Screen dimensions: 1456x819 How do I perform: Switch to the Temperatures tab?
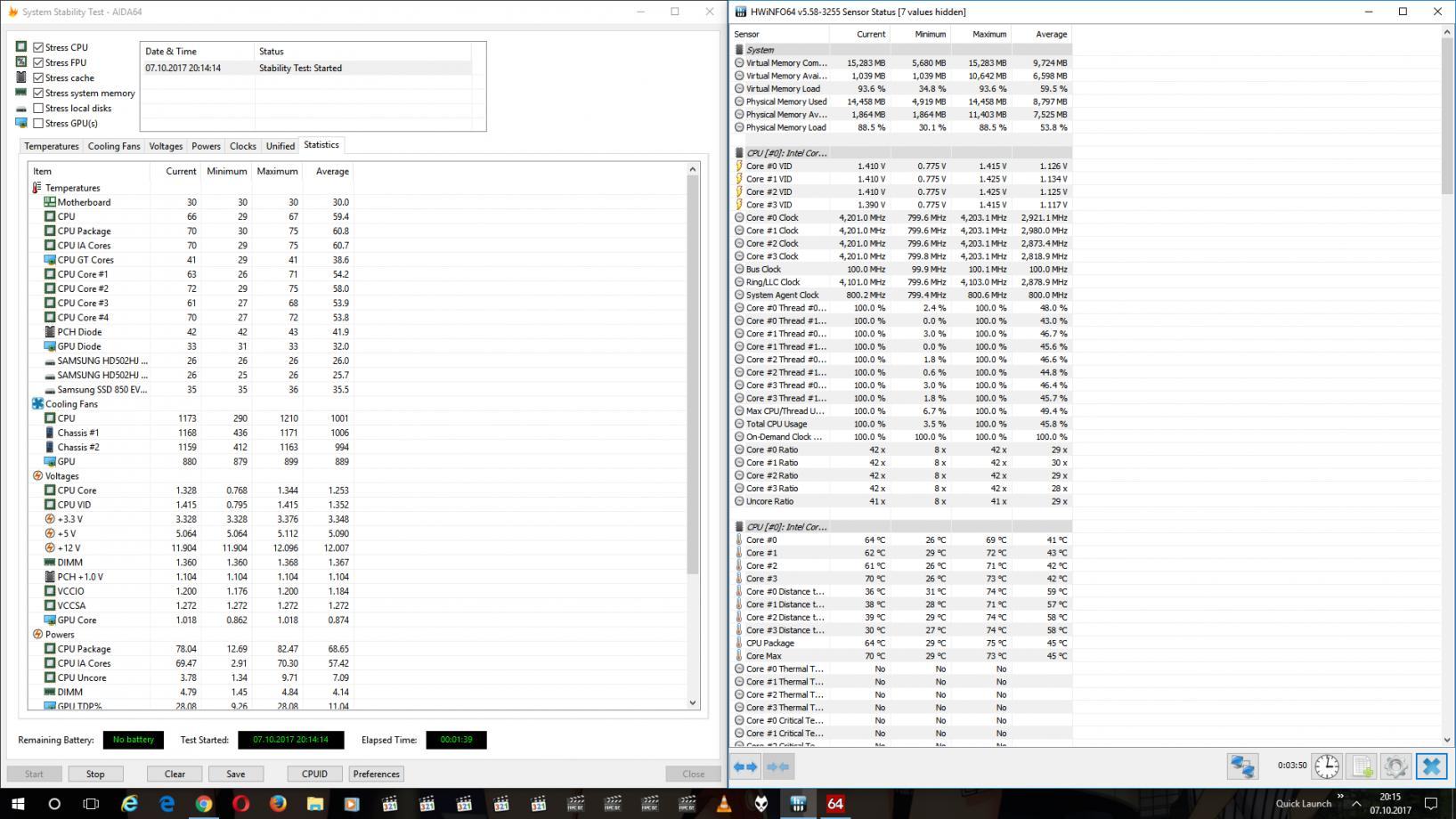coord(52,146)
